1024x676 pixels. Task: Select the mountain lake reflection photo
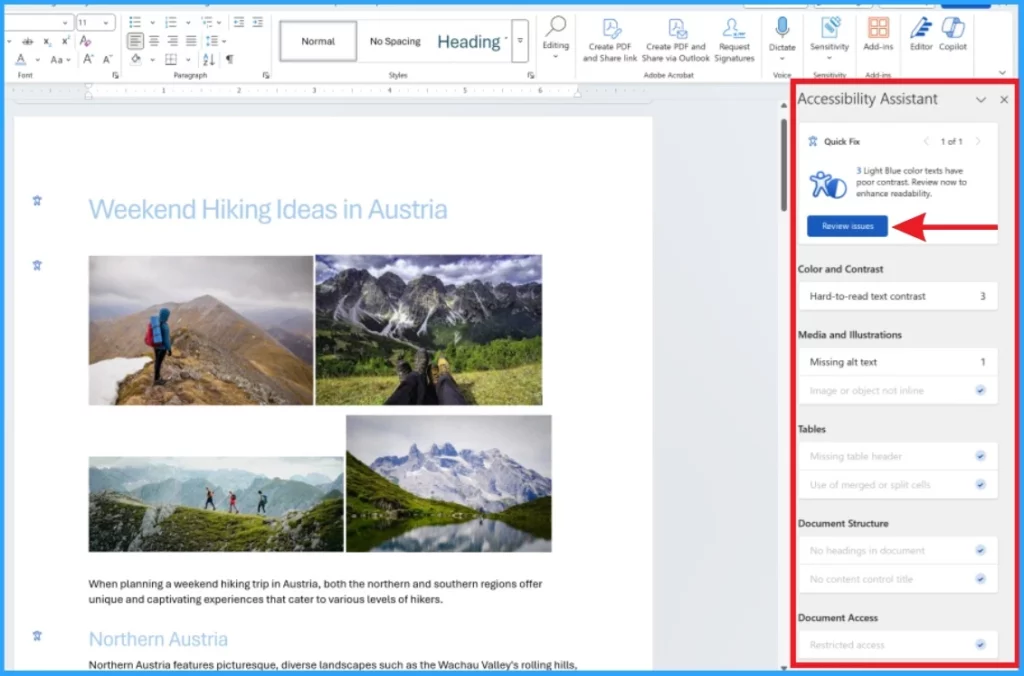[449, 484]
